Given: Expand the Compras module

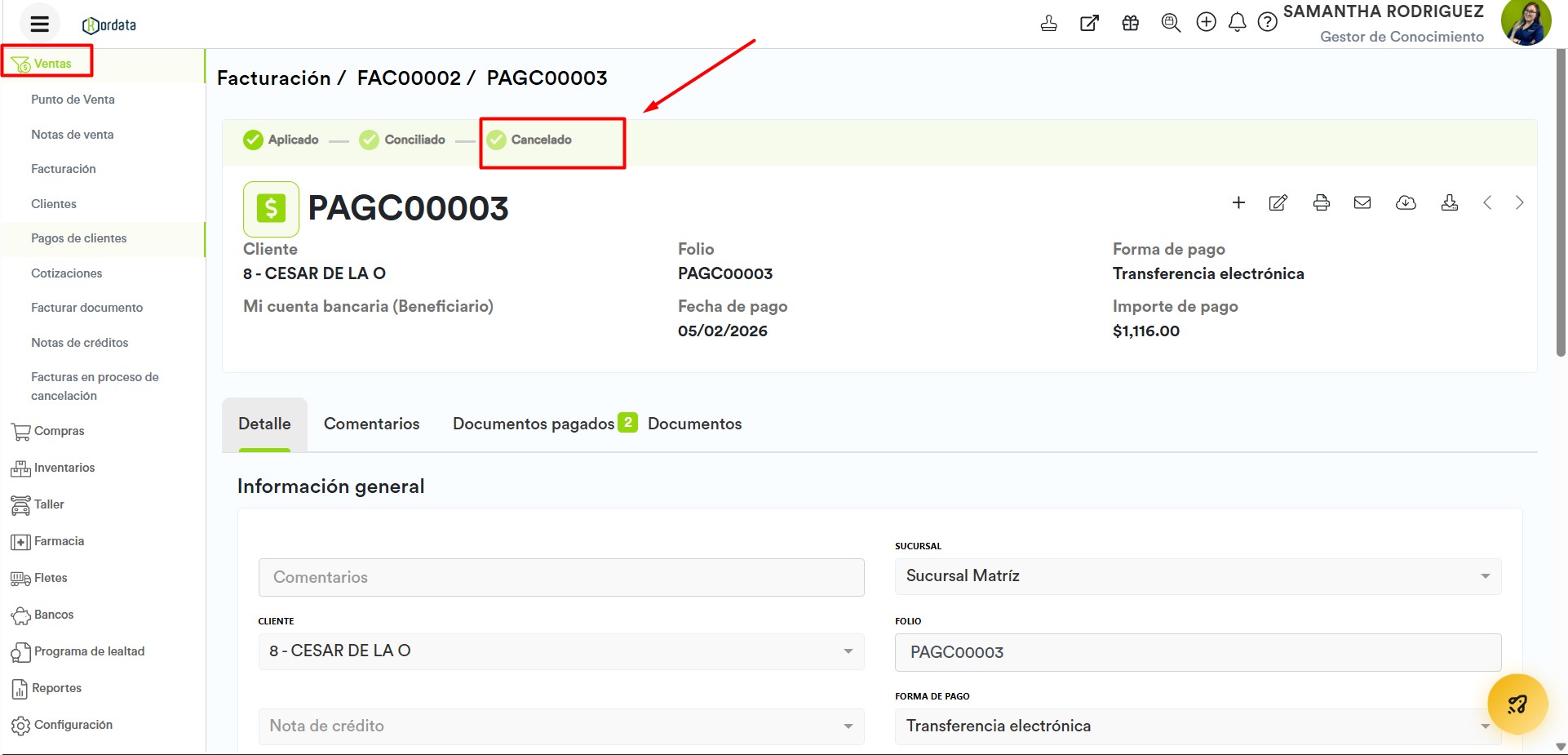Looking at the screenshot, I should [x=48, y=431].
